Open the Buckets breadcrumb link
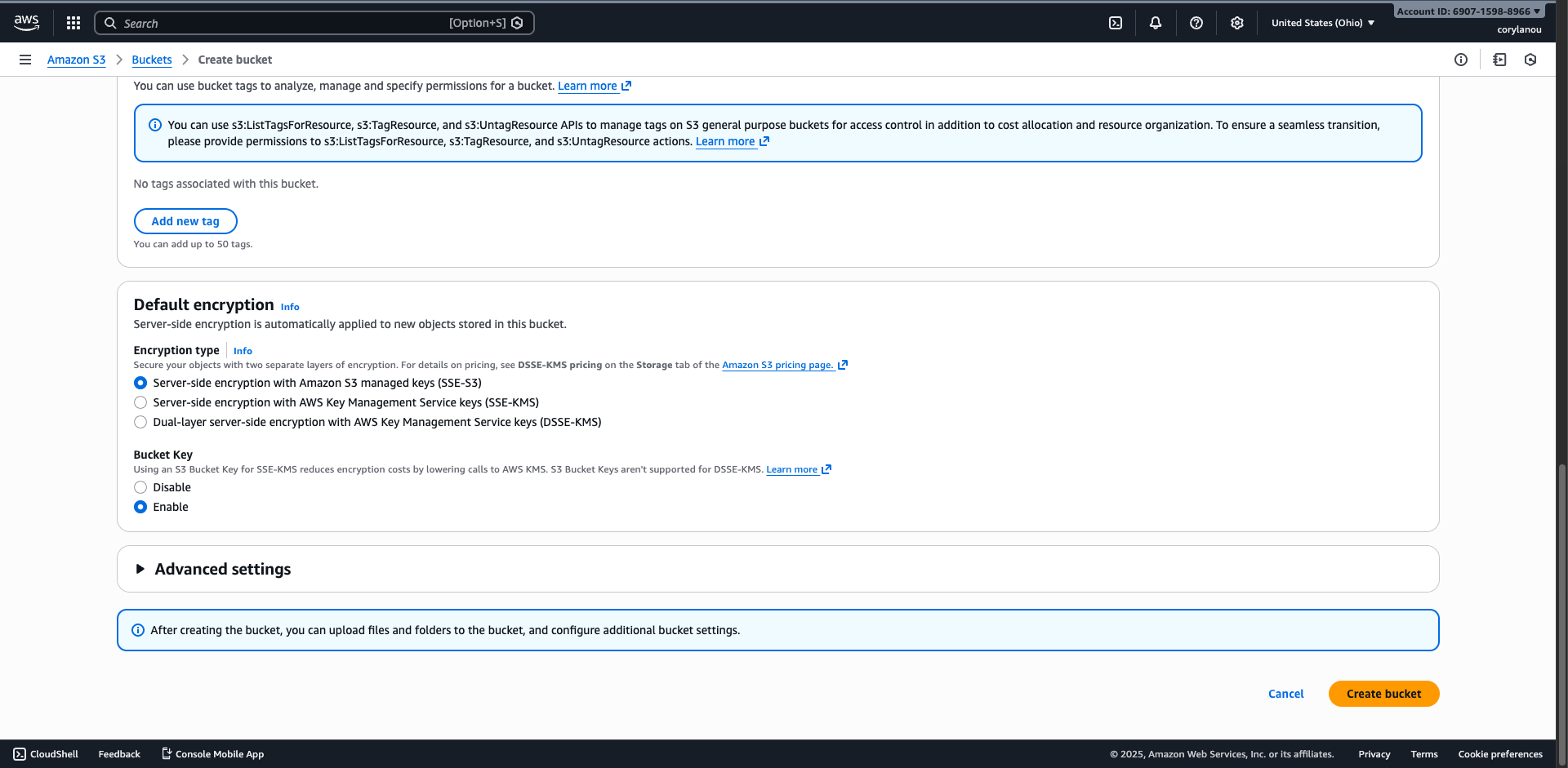The image size is (1568, 768). tap(151, 59)
